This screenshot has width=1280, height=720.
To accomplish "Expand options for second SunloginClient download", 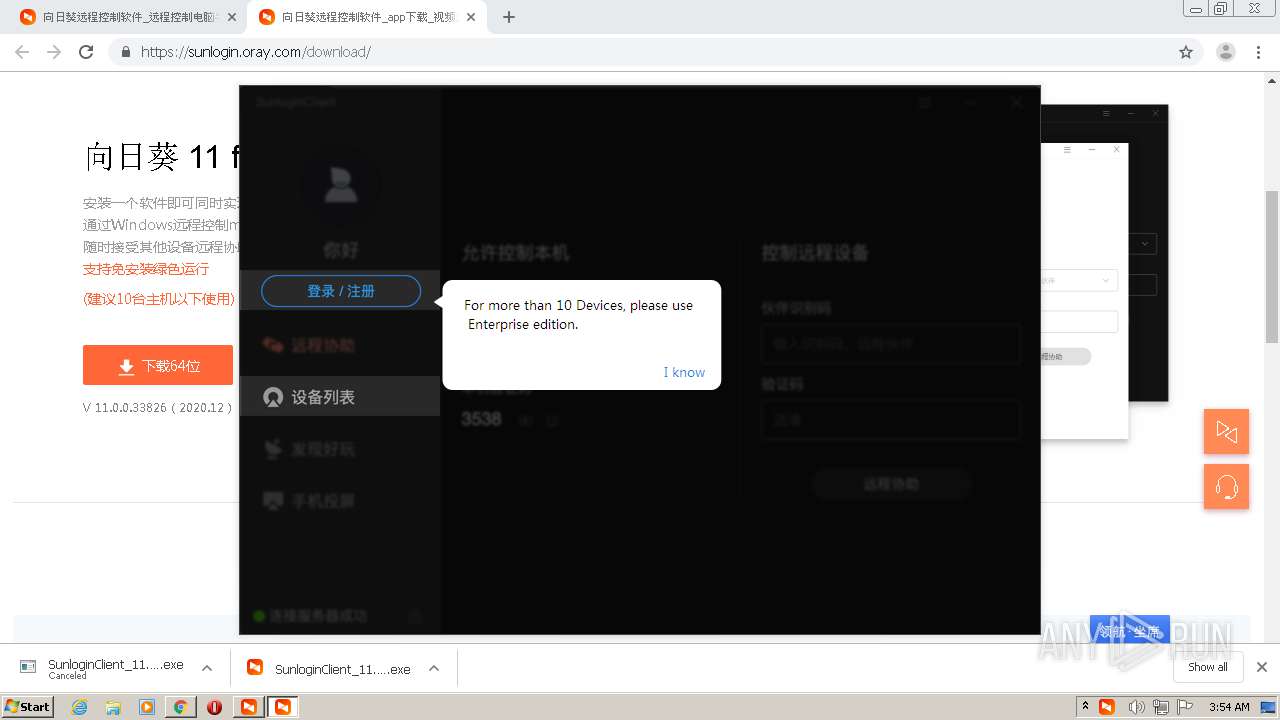I will pyautogui.click(x=434, y=668).
